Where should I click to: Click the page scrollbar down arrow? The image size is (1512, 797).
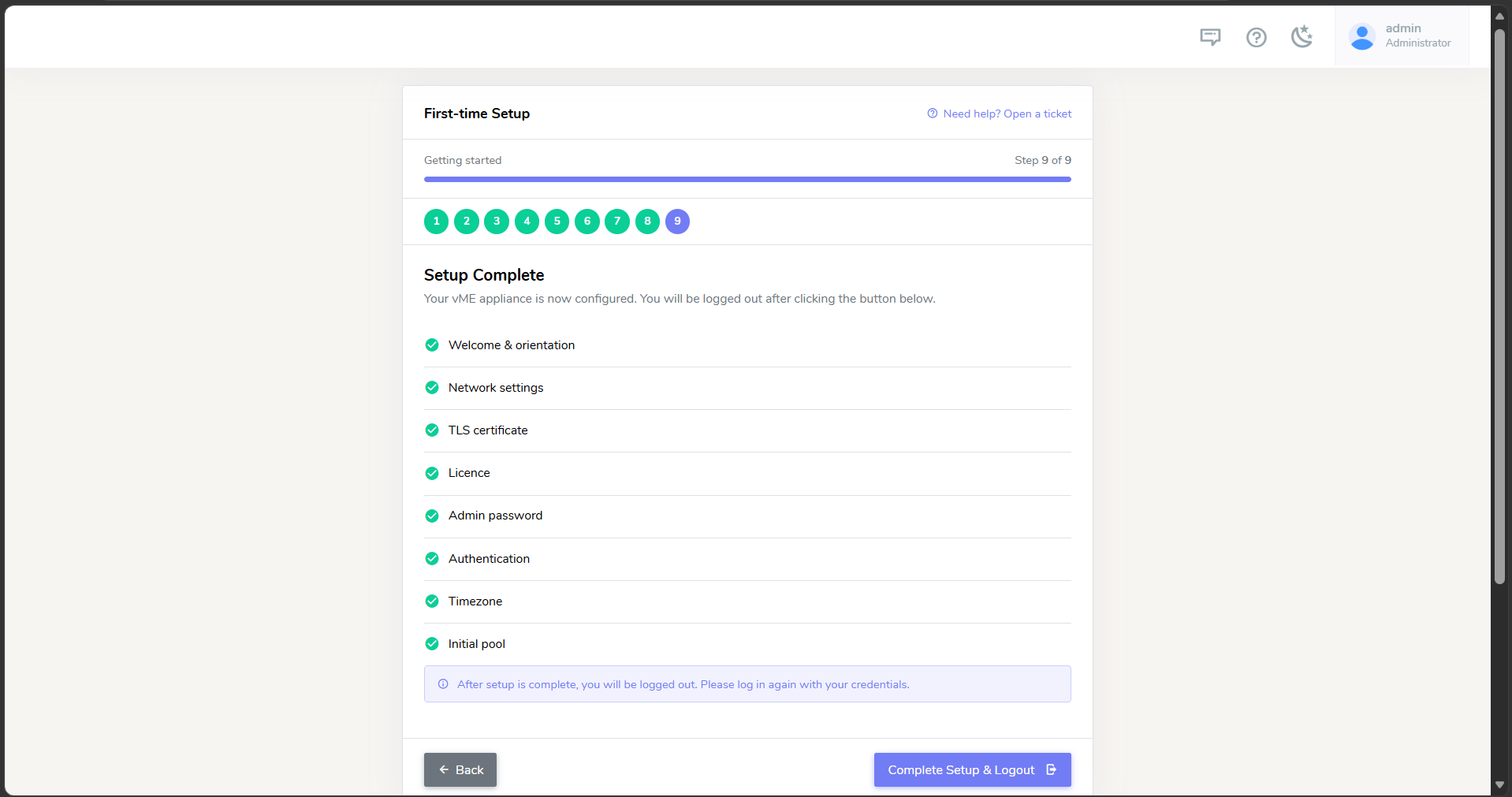point(1499,785)
